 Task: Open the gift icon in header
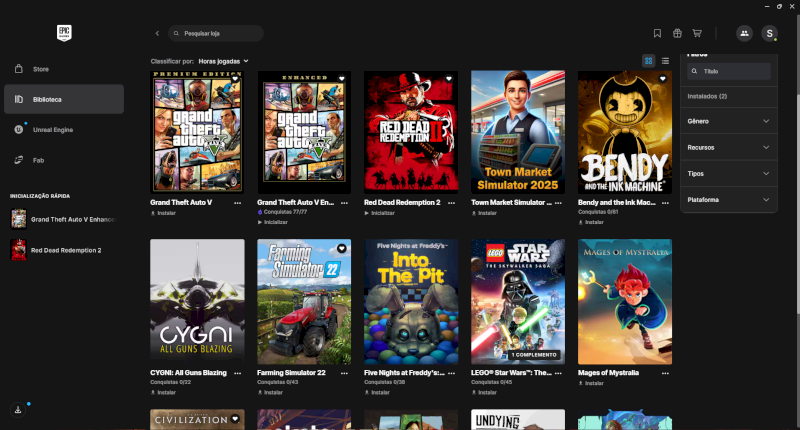pos(677,33)
